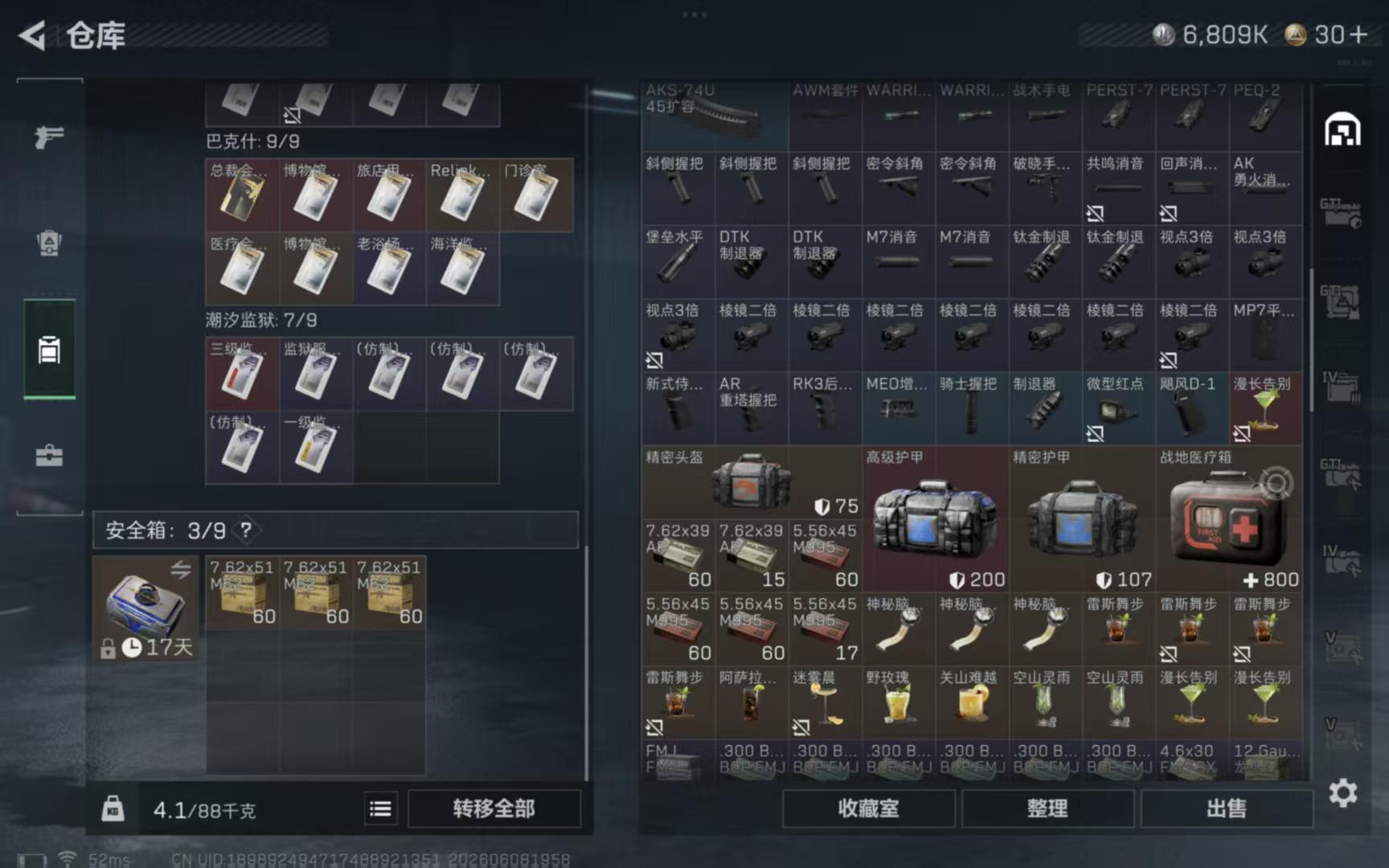Screen dimensions: 1389x868
Task: Select the 7.62x39 AP stack of 15
Action: coord(752,556)
